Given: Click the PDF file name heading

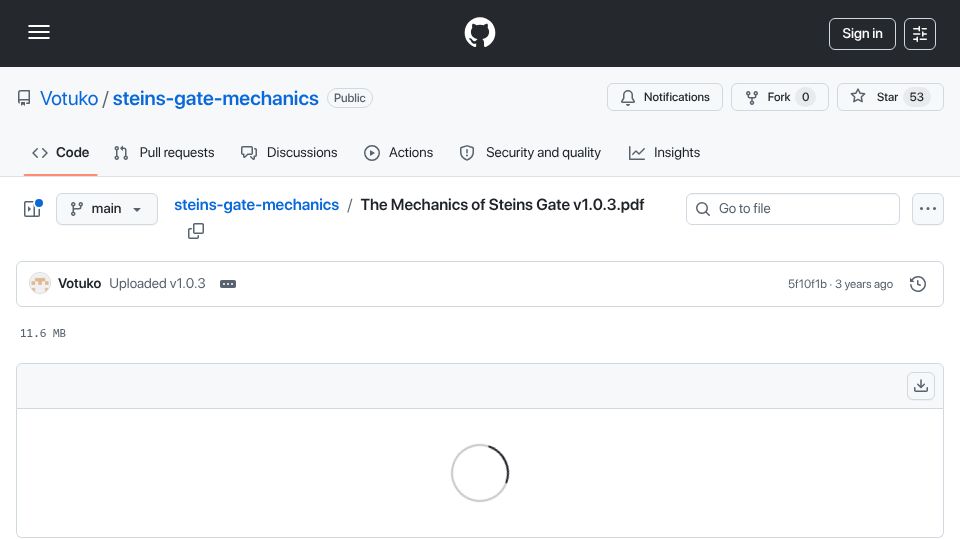Looking at the screenshot, I should 502,204.
